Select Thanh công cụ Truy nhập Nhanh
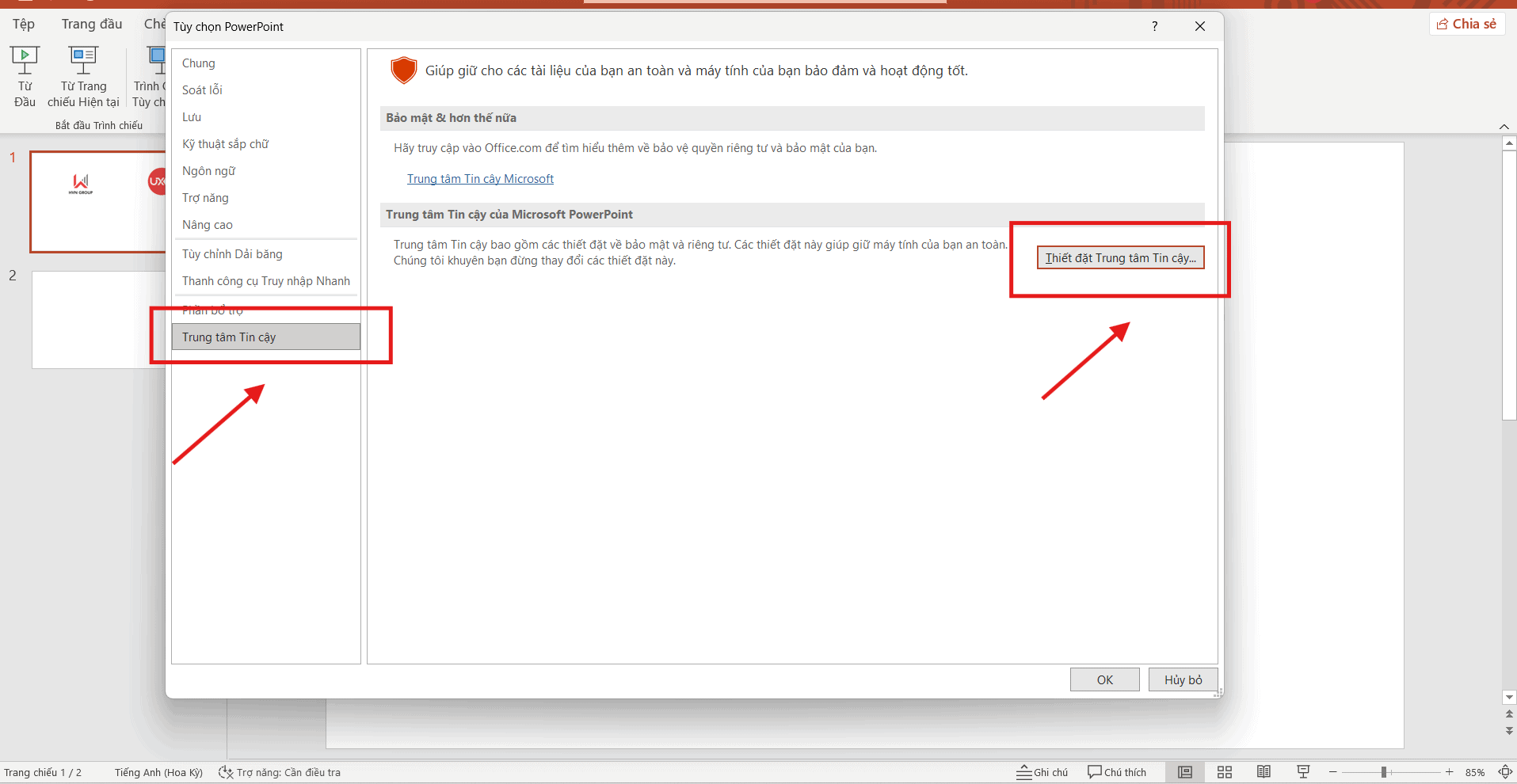 pyautogui.click(x=266, y=281)
